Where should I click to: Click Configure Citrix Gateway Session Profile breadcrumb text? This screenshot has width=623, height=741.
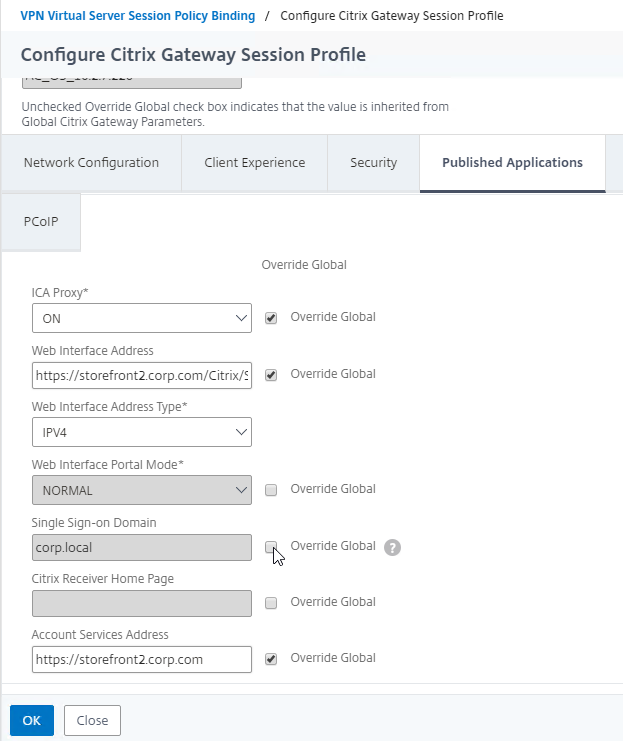(x=392, y=16)
